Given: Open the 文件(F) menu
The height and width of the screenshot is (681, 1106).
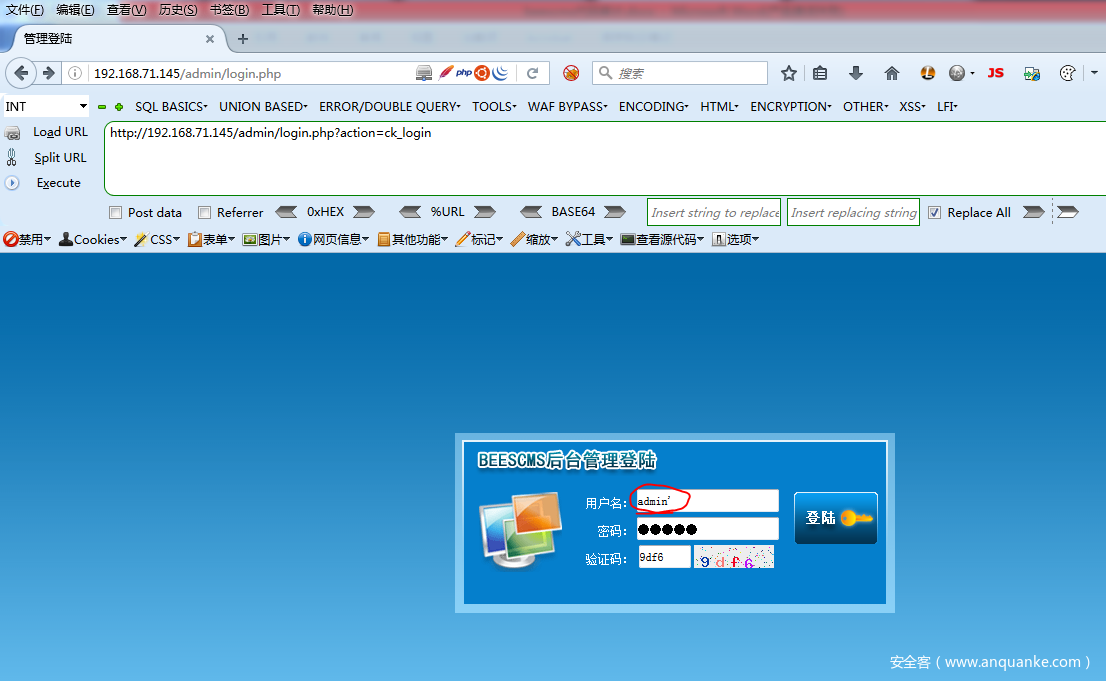Looking at the screenshot, I should [x=25, y=10].
